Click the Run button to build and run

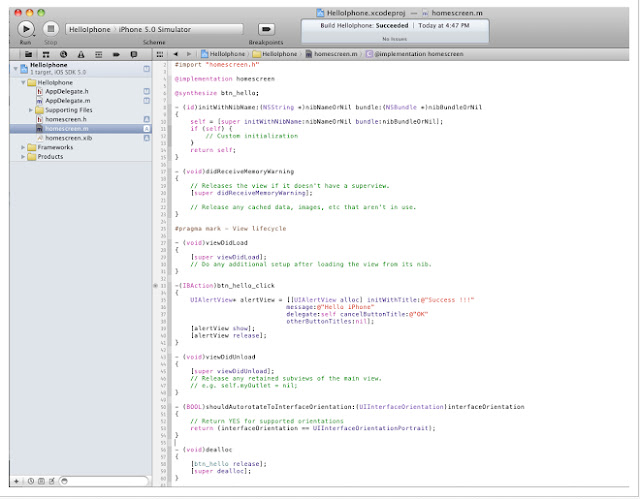pos(26,29)
